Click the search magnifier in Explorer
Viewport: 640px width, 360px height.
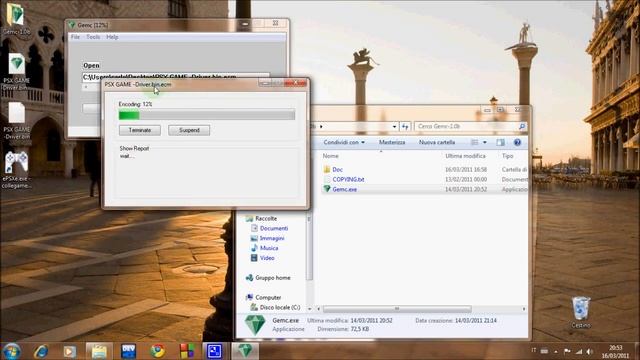click(522, 127)
